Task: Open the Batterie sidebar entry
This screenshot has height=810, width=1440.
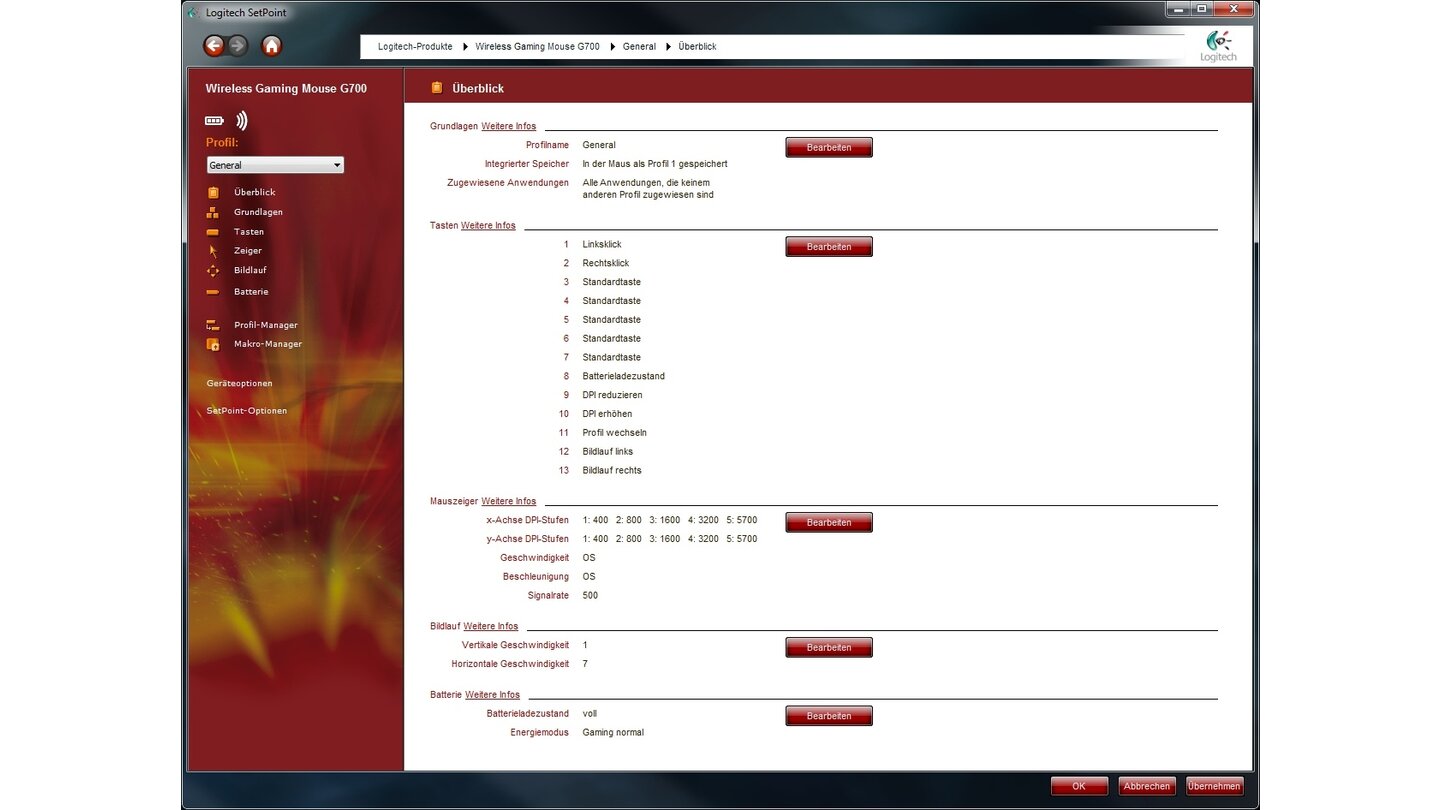Action: 251,292
